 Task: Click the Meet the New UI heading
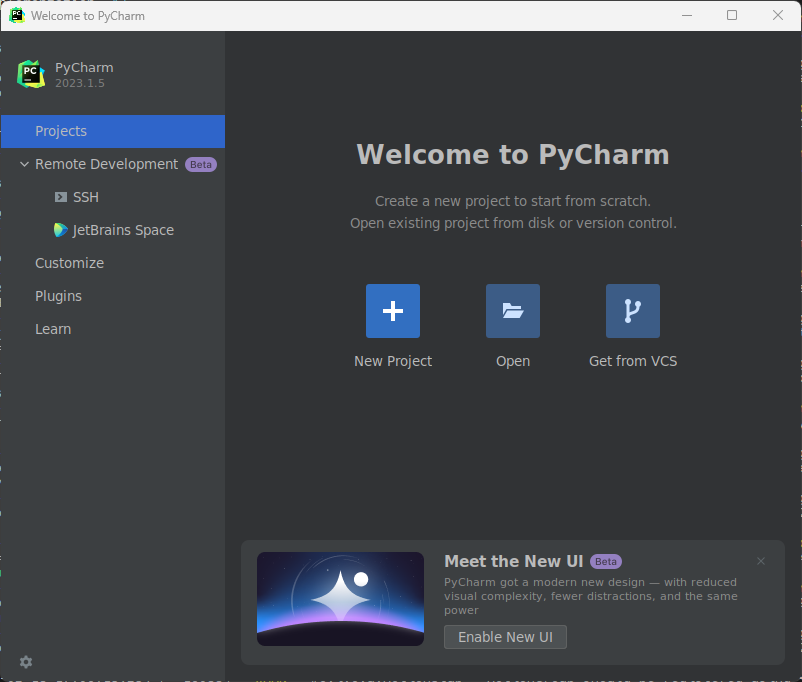pyautogui.click(x=514, y=561)
